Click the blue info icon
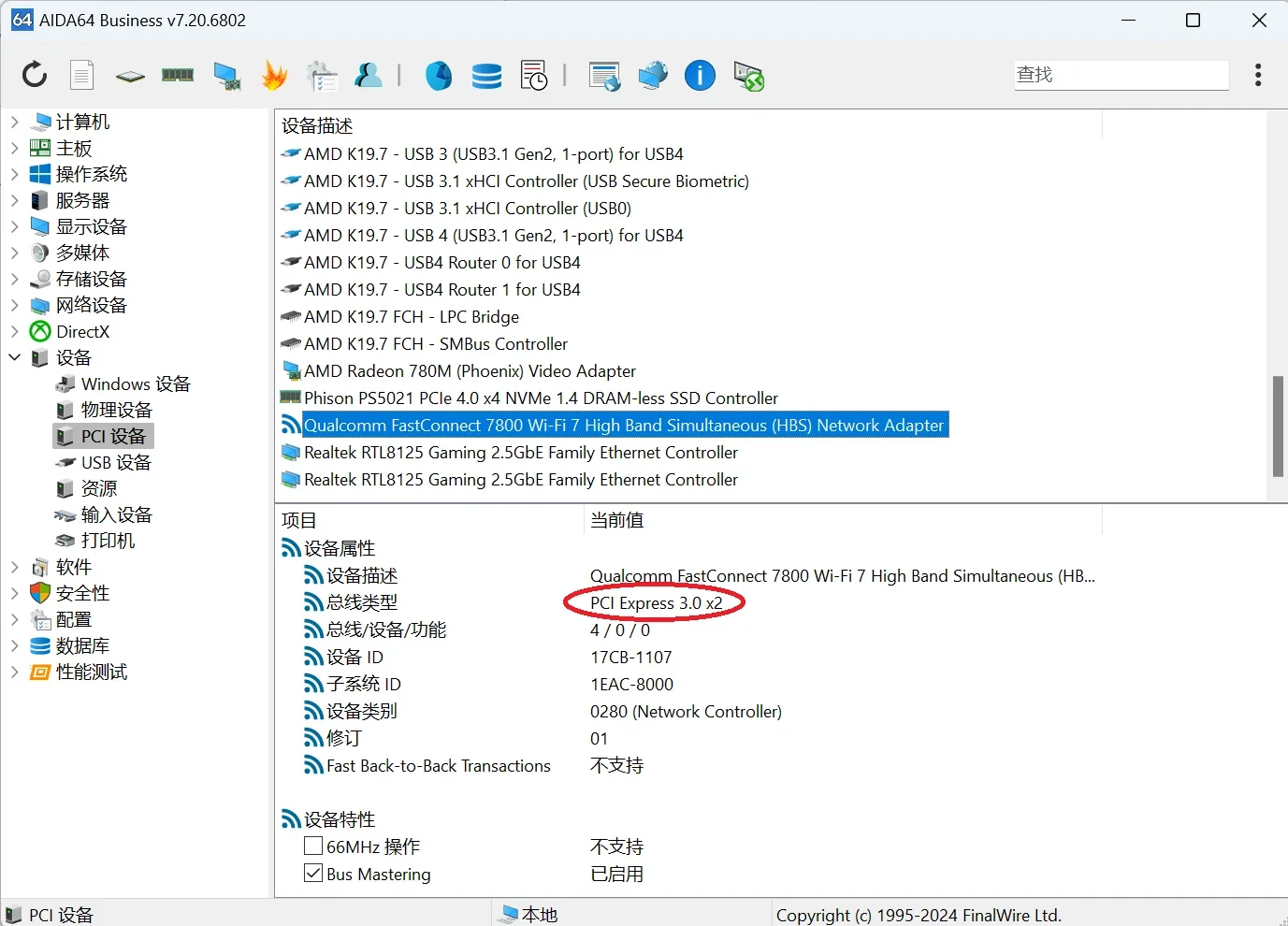The height and width of the screenshot is (926, 1288). [x=700, y=76]
